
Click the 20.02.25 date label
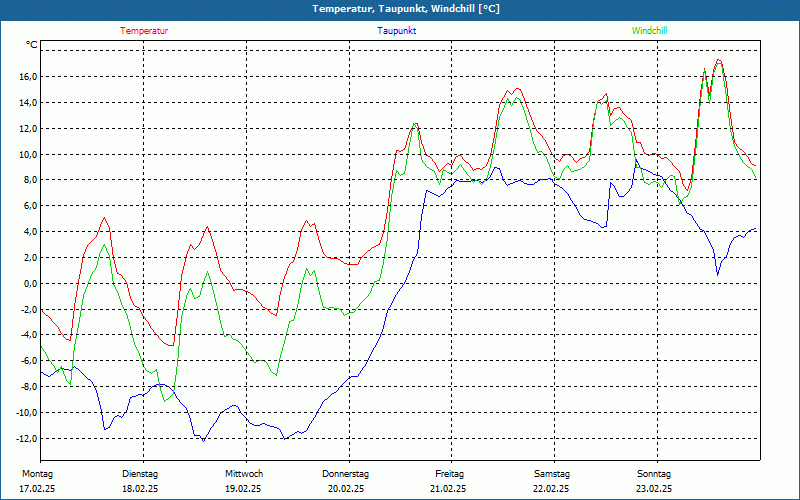pos(345,489)
